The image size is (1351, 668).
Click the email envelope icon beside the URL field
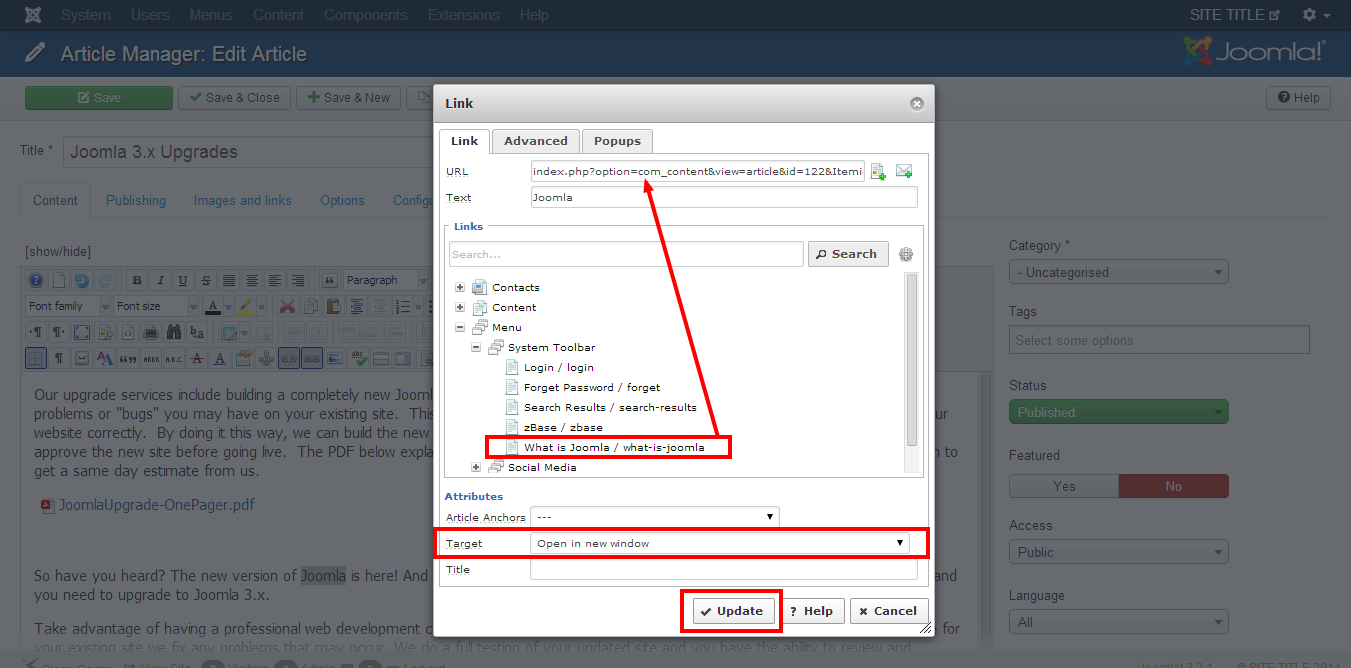(x=904, y=171)
